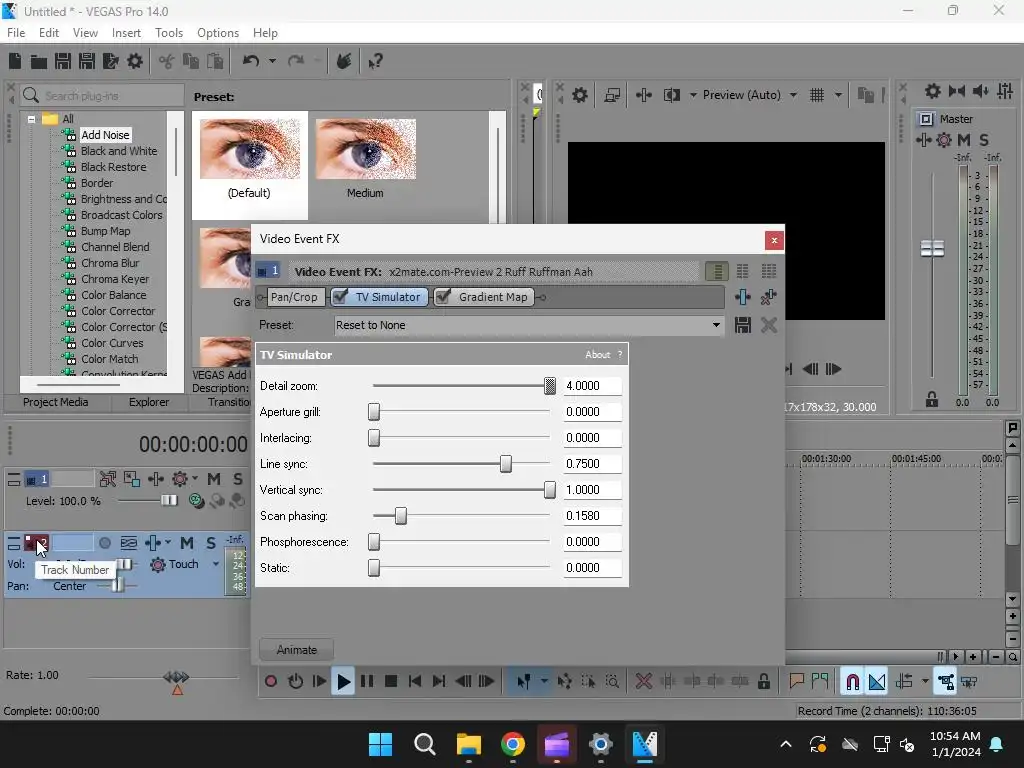Select Chroma Keyer in plug-in list
This screenshot has height=768, width=1024.
point(115,279)
